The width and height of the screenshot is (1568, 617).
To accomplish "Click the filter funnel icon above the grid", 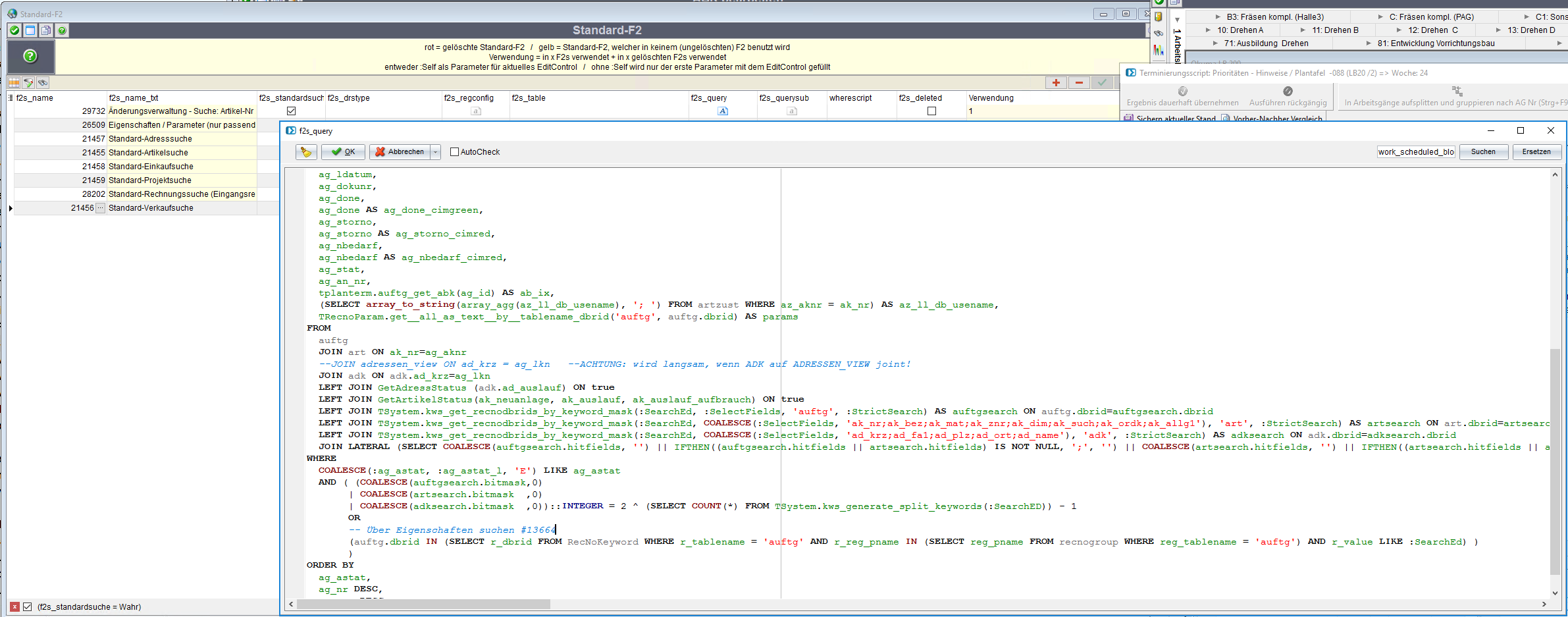I will [28, 82].
